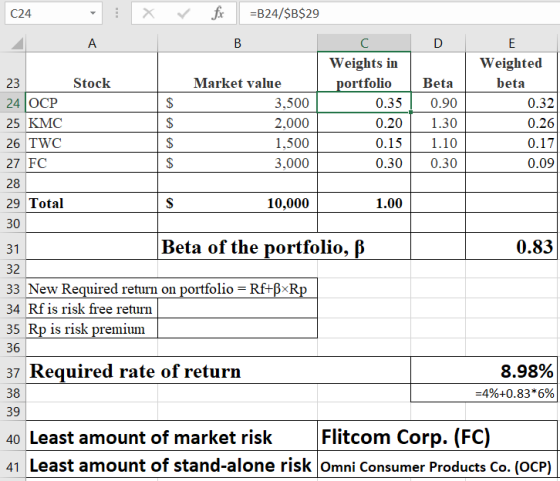Select row 31 header
Viewport: 560px width, 481px height.
point(13,247)
